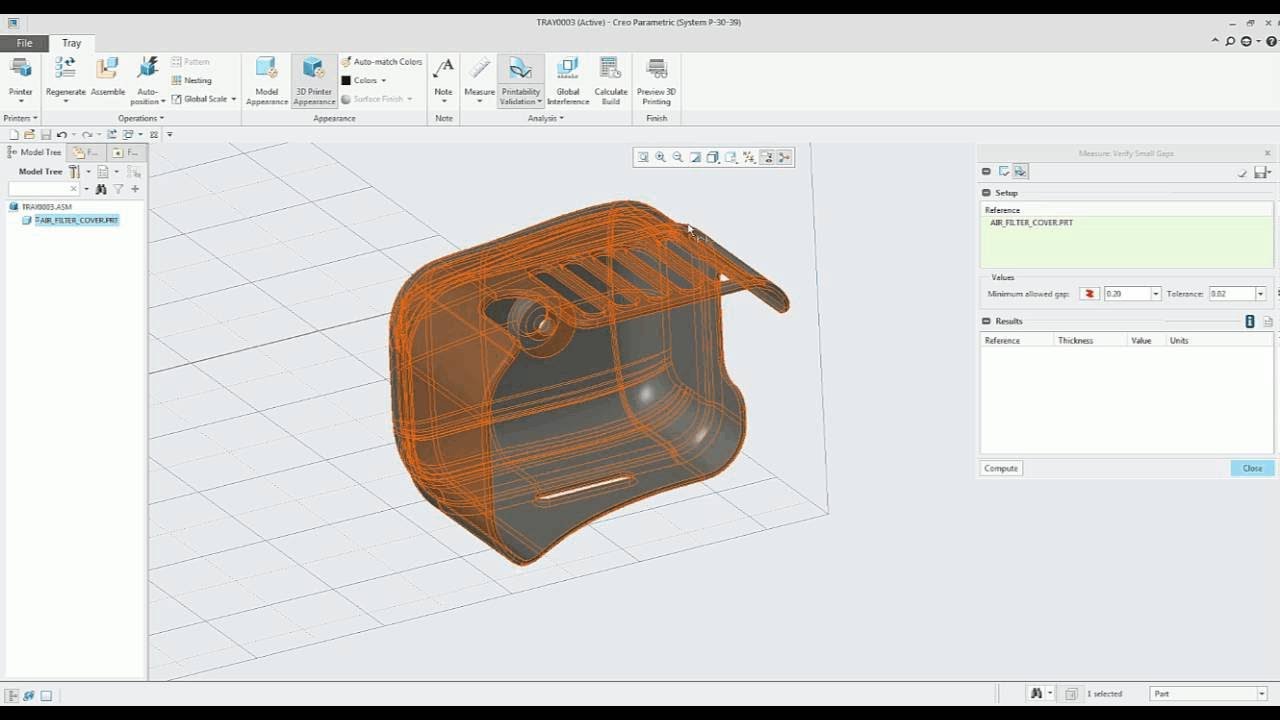1280x720 pixels.
Task: Insert a Note annotation
Action: point(443,78)
